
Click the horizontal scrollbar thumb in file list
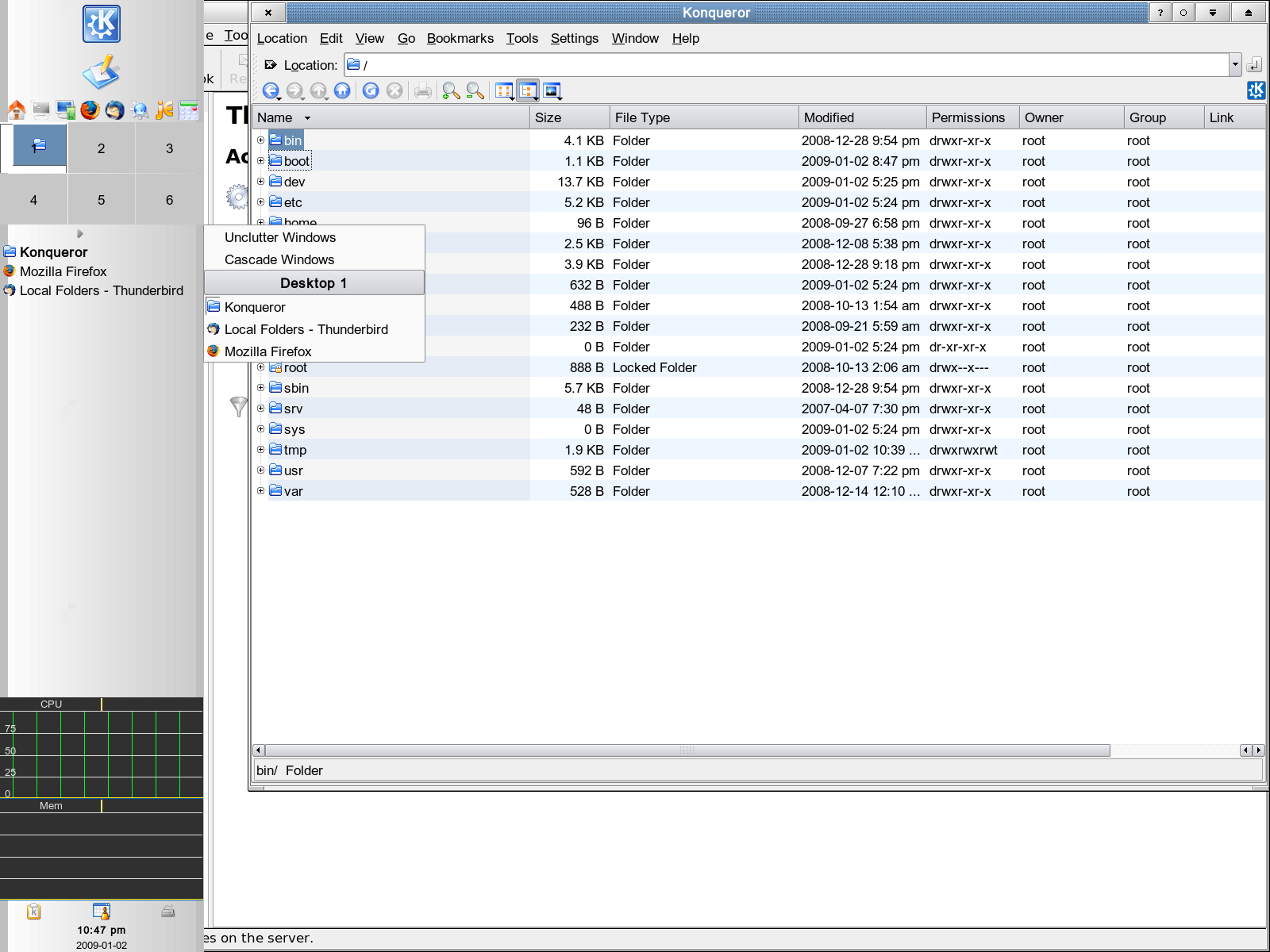click(687, 750)
